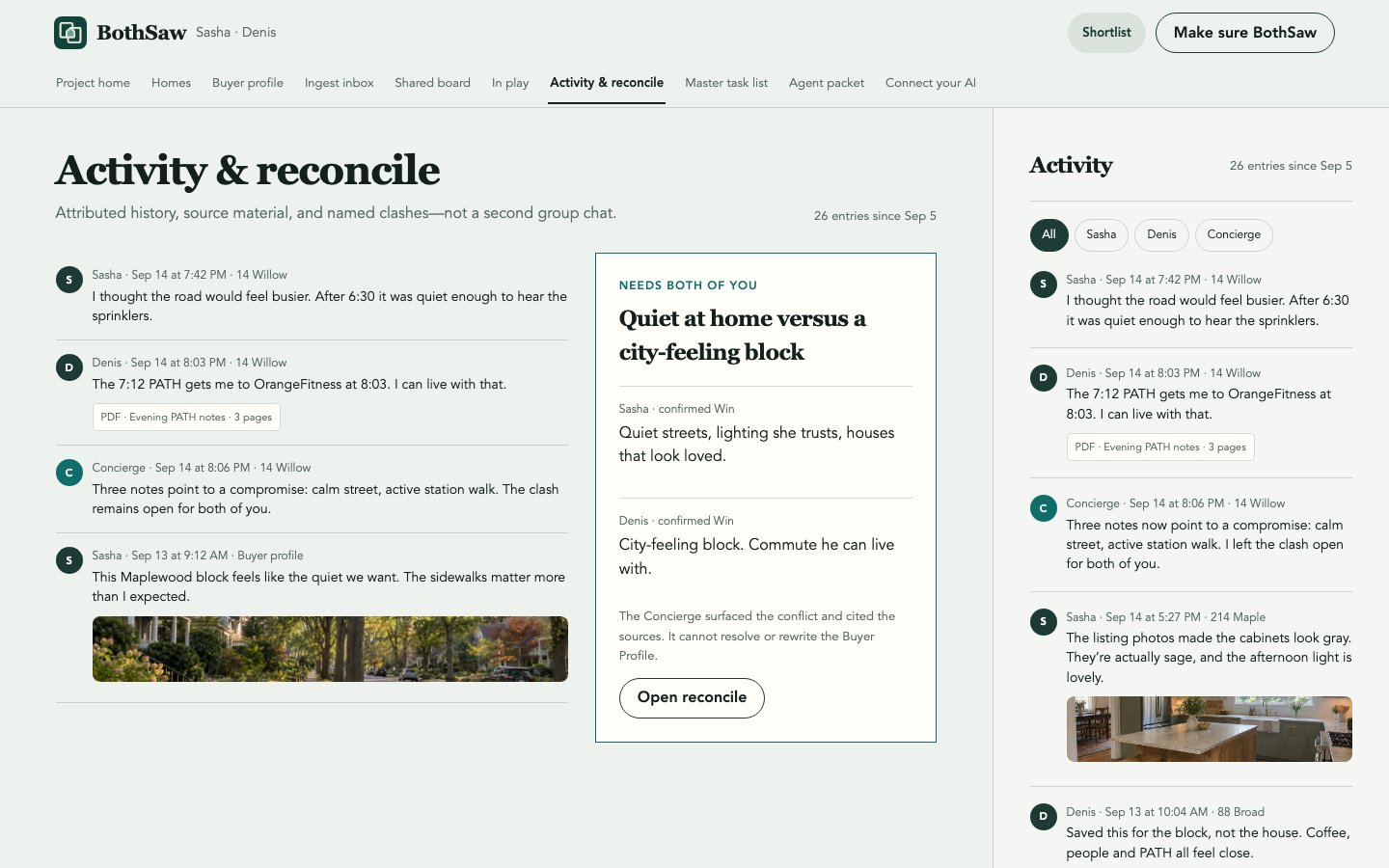Screen dimensions: 1389x868
Task: Open the Shared board tab
Action: pos(432,83)
